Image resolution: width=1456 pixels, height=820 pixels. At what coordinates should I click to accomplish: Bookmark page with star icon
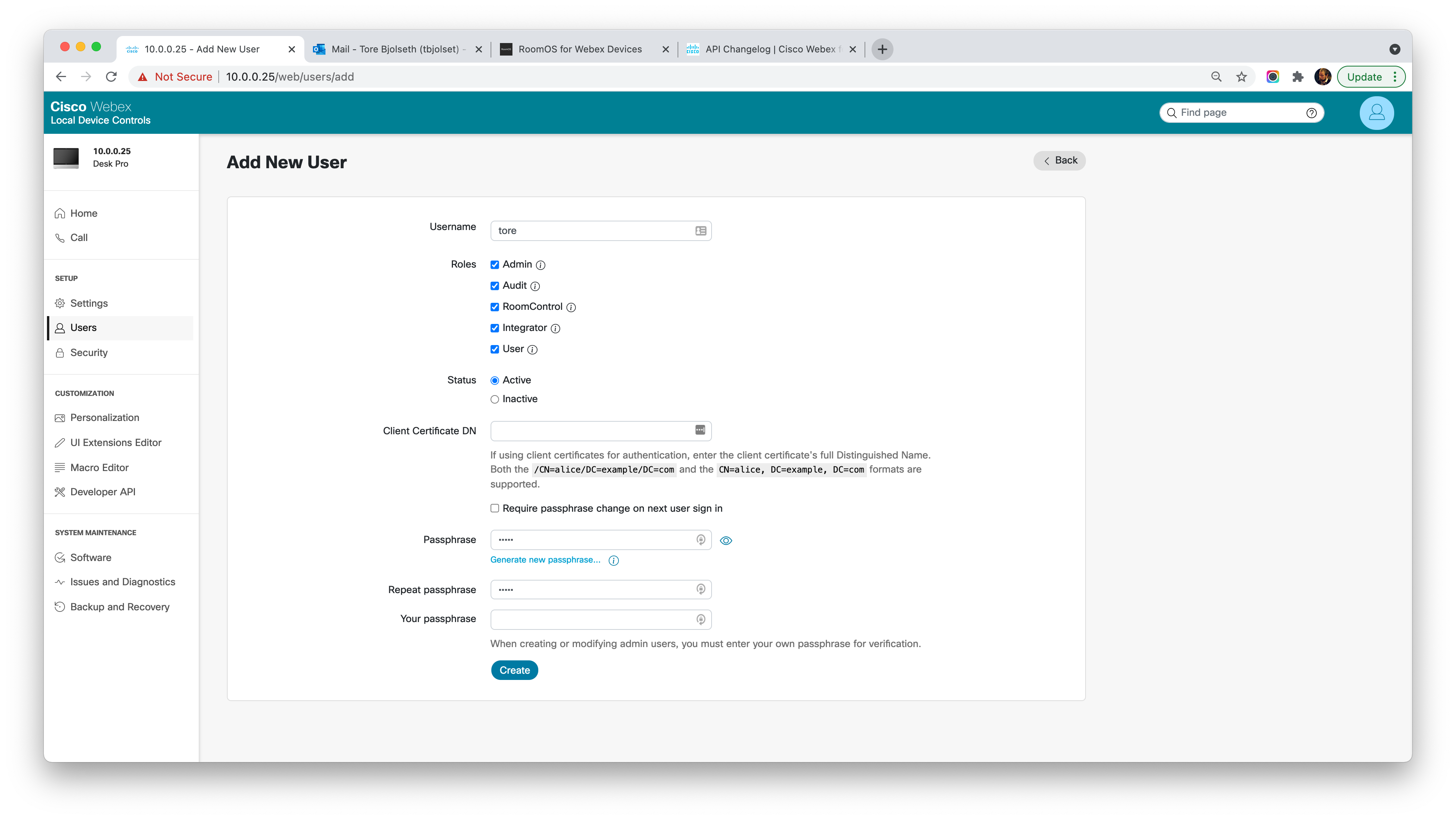click(x=1241, y=77)
